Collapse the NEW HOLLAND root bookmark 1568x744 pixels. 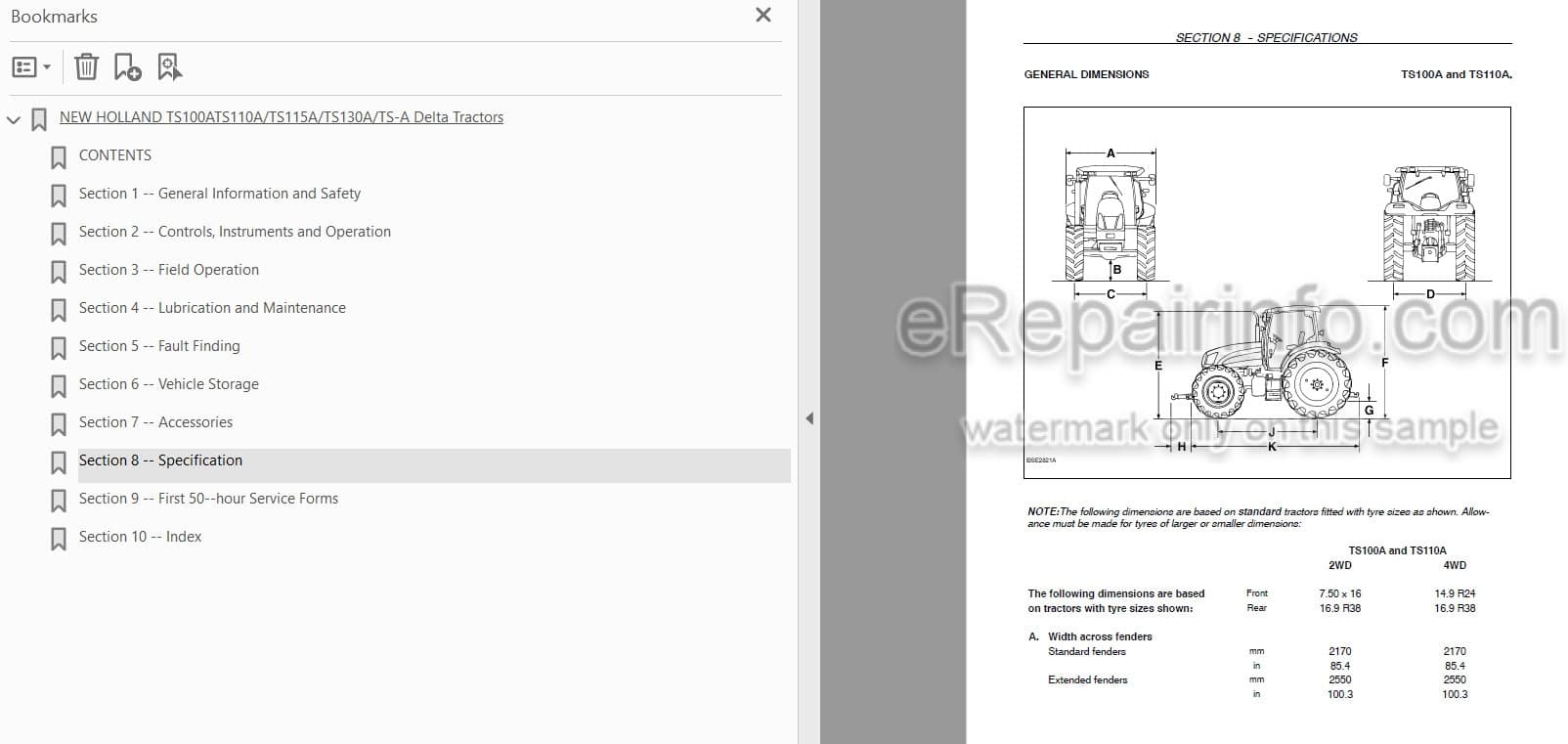tap(13, 120)
